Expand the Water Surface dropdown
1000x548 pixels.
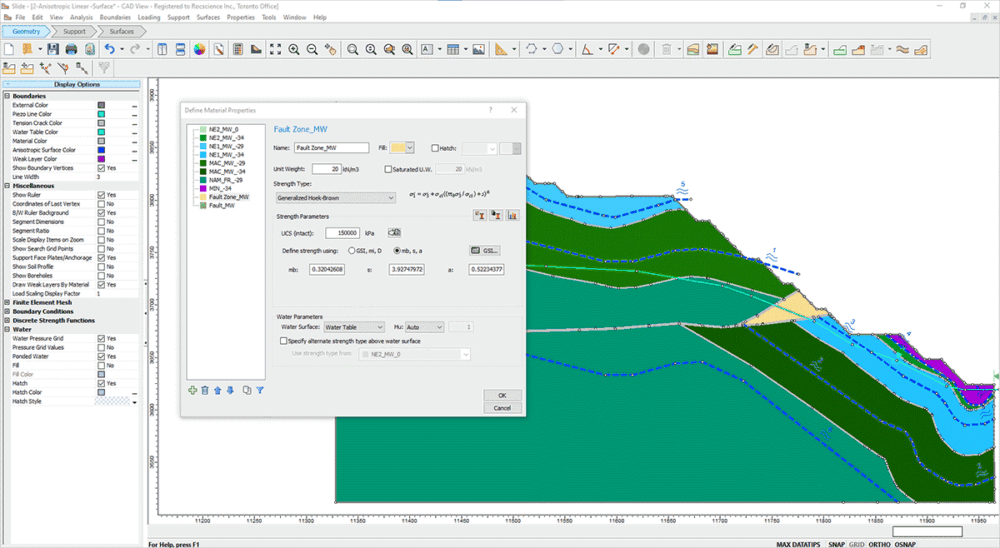tap(354, 327)
